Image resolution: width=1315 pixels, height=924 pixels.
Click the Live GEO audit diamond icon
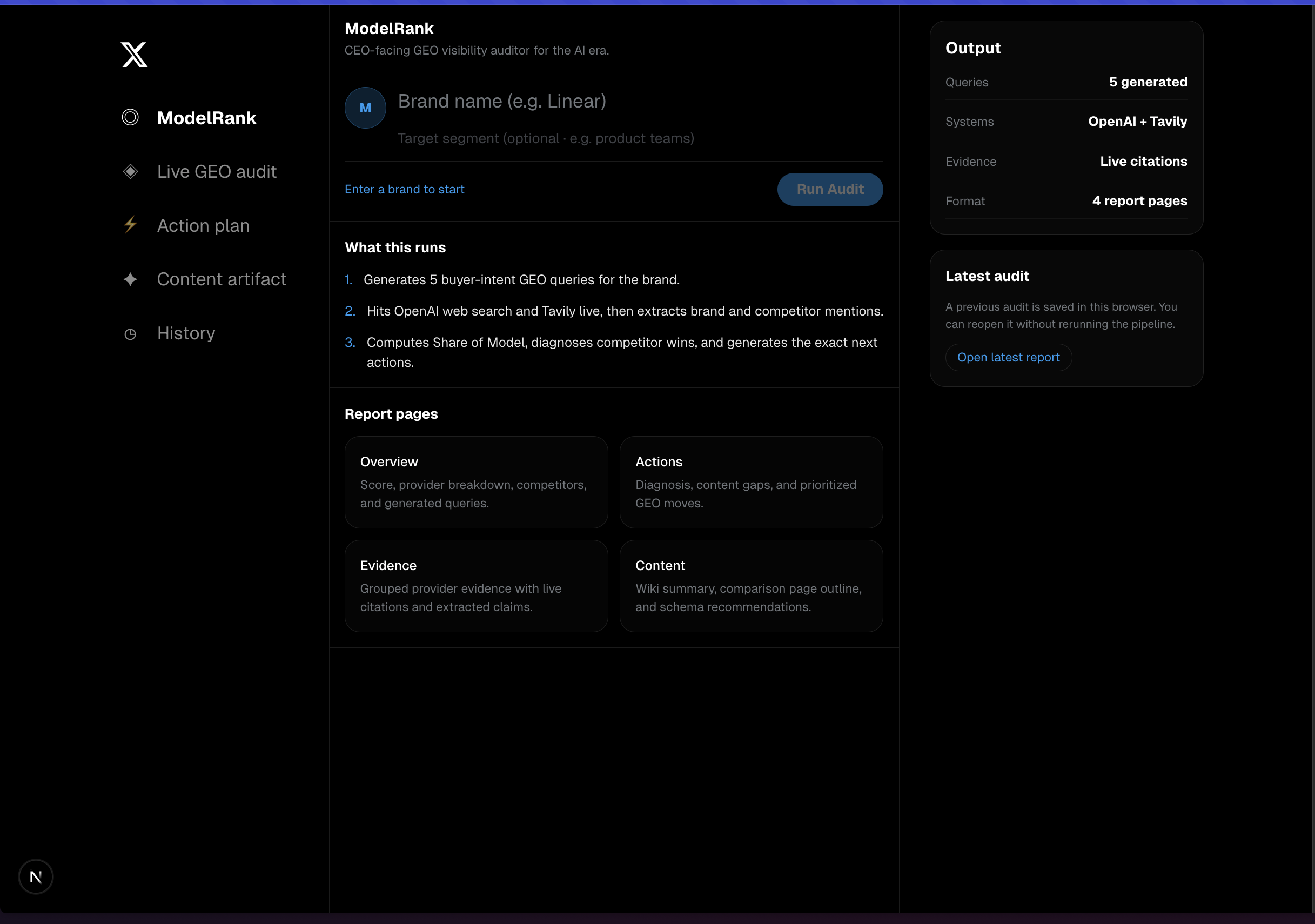point(130,171)
